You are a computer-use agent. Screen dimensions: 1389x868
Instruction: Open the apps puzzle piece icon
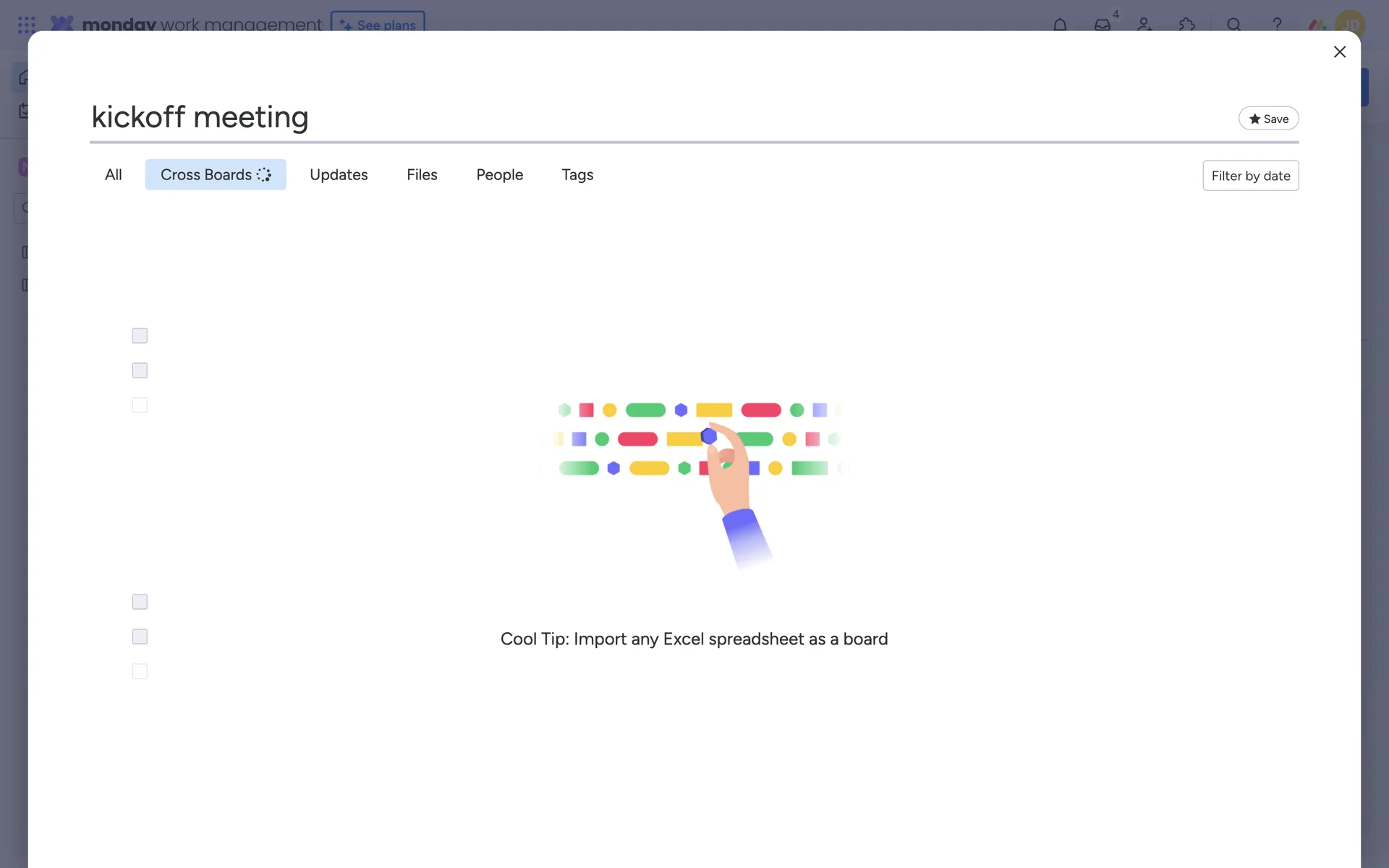tap(1186, 25)
